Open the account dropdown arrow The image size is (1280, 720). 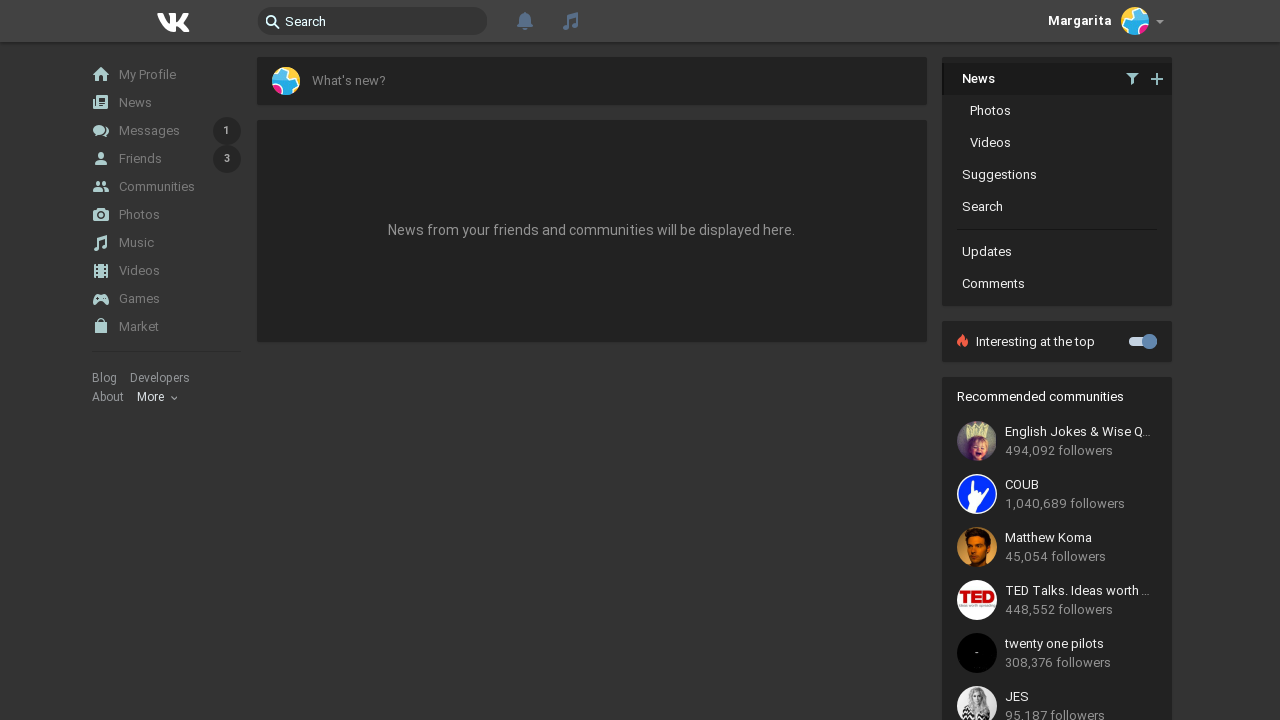point(1160,22)
